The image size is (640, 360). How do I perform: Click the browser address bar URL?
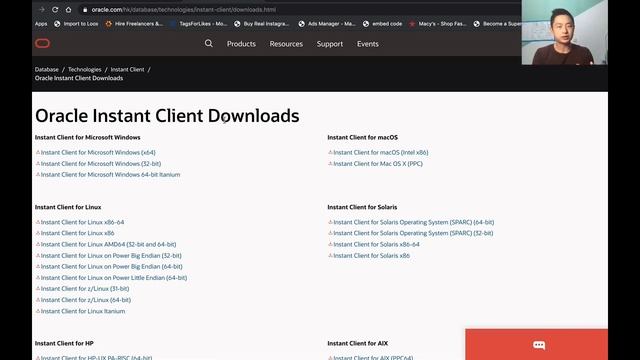pos(184,9)
